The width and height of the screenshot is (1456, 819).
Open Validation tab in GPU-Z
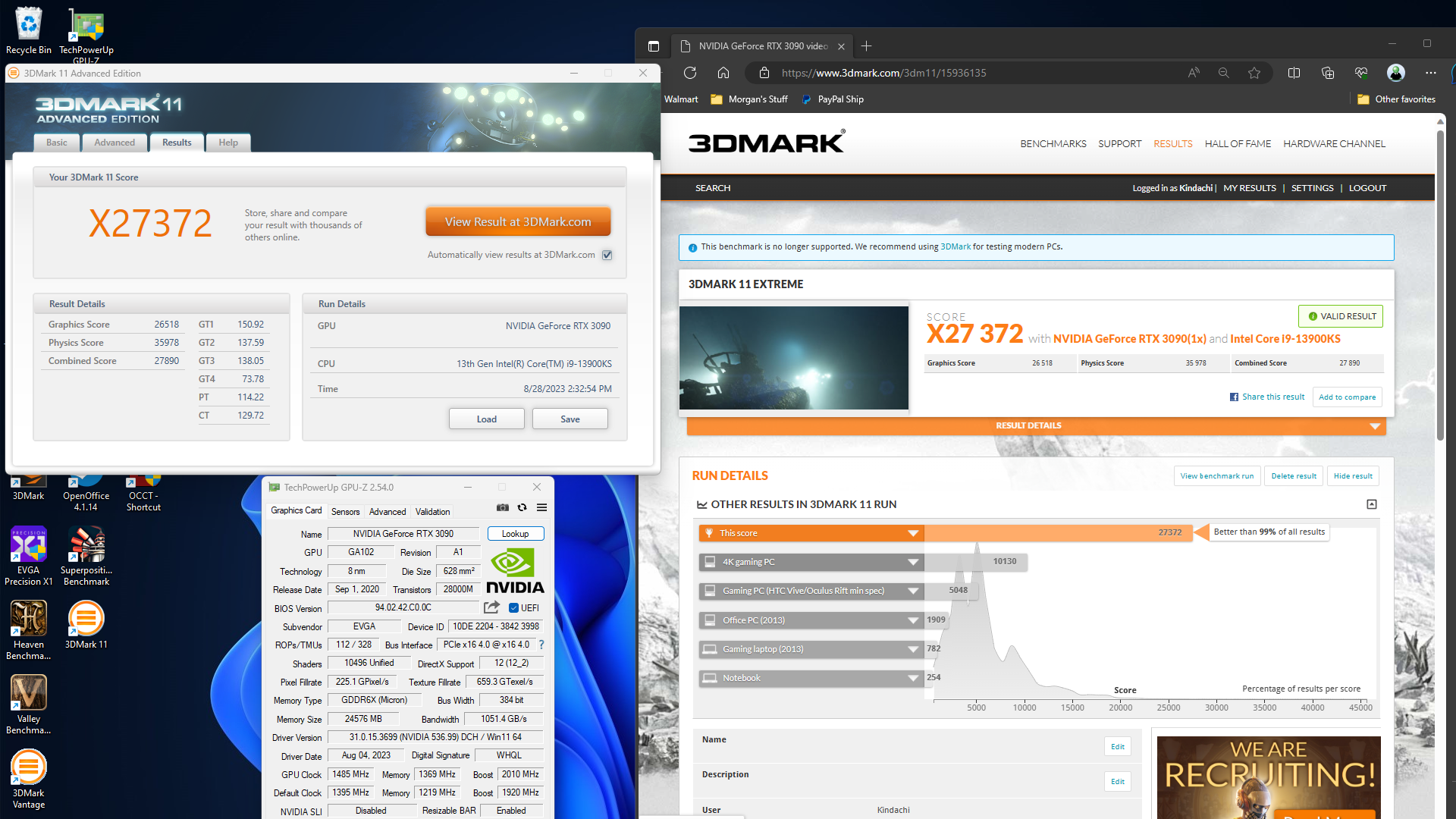432,512
